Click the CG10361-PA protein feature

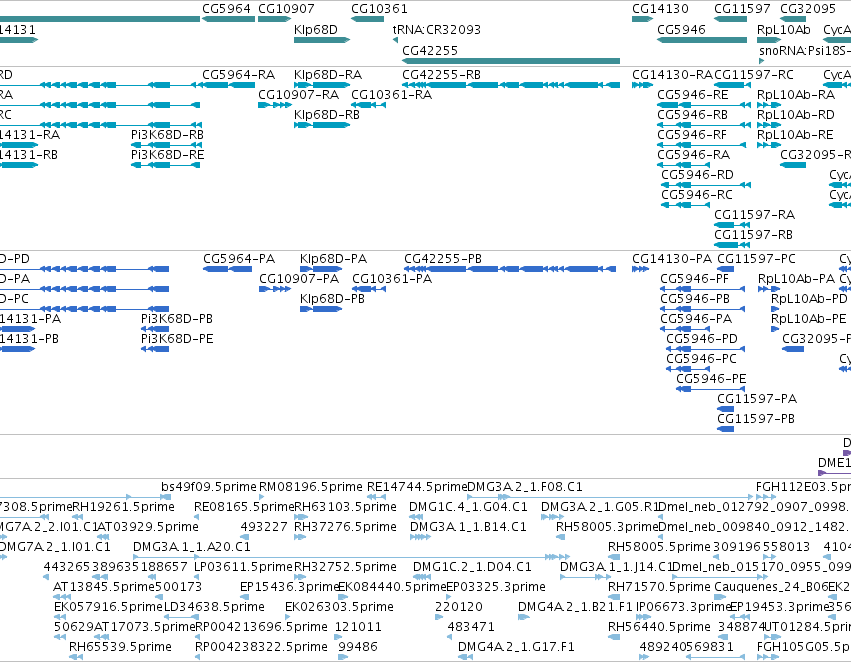[370, 289]
